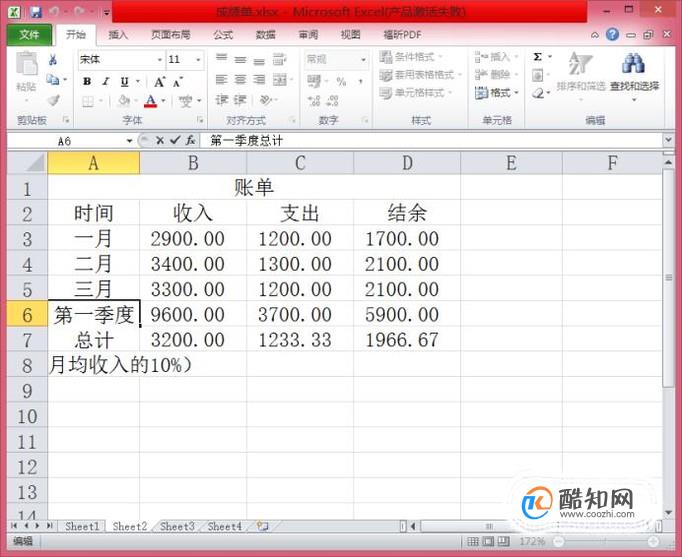Click the Increase Indent icon
Screen dimensions: 682x557
click(241, 100)
